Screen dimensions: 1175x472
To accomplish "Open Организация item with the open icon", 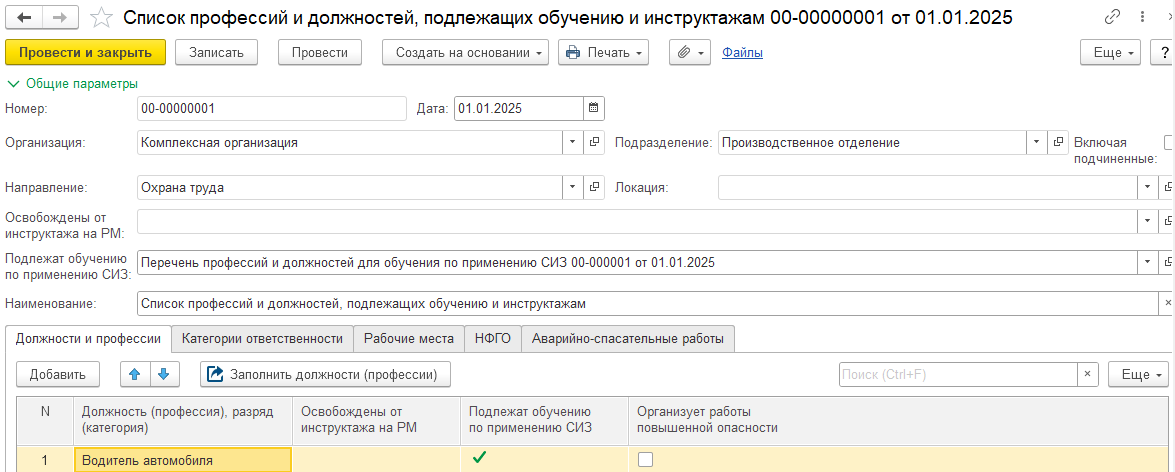I will point(595,142).
